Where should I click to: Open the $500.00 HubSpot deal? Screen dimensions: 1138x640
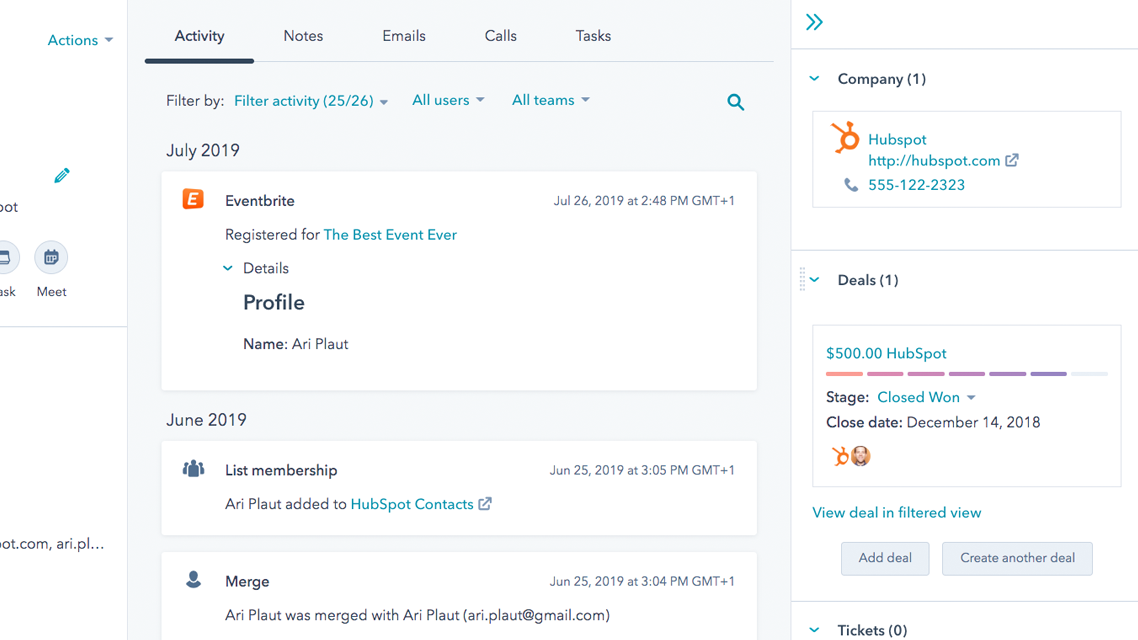(886, 353)
